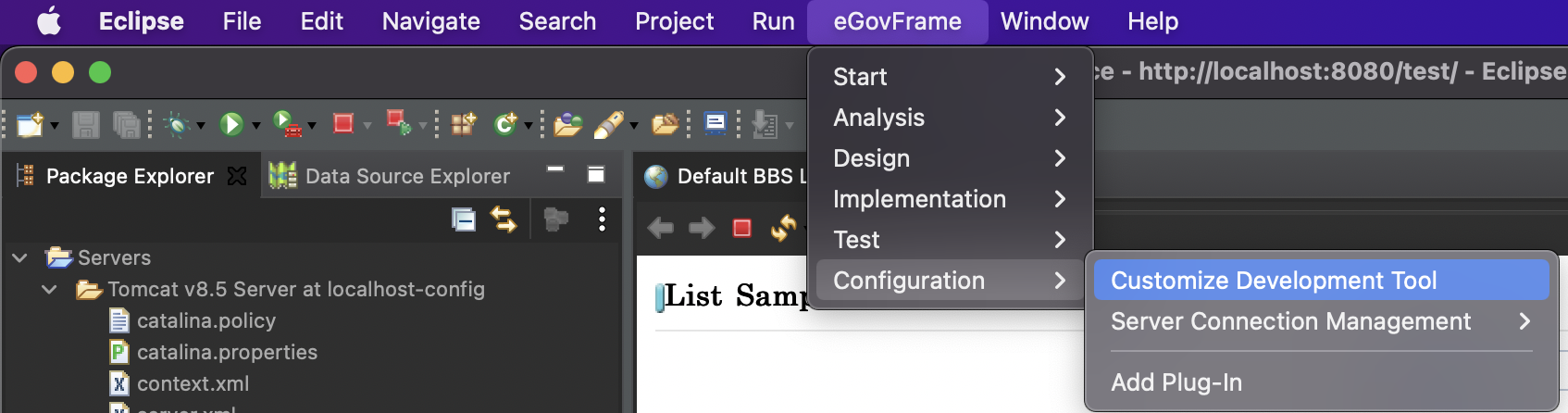
Task: Click the browser Refresh icon
Action: 784,228
